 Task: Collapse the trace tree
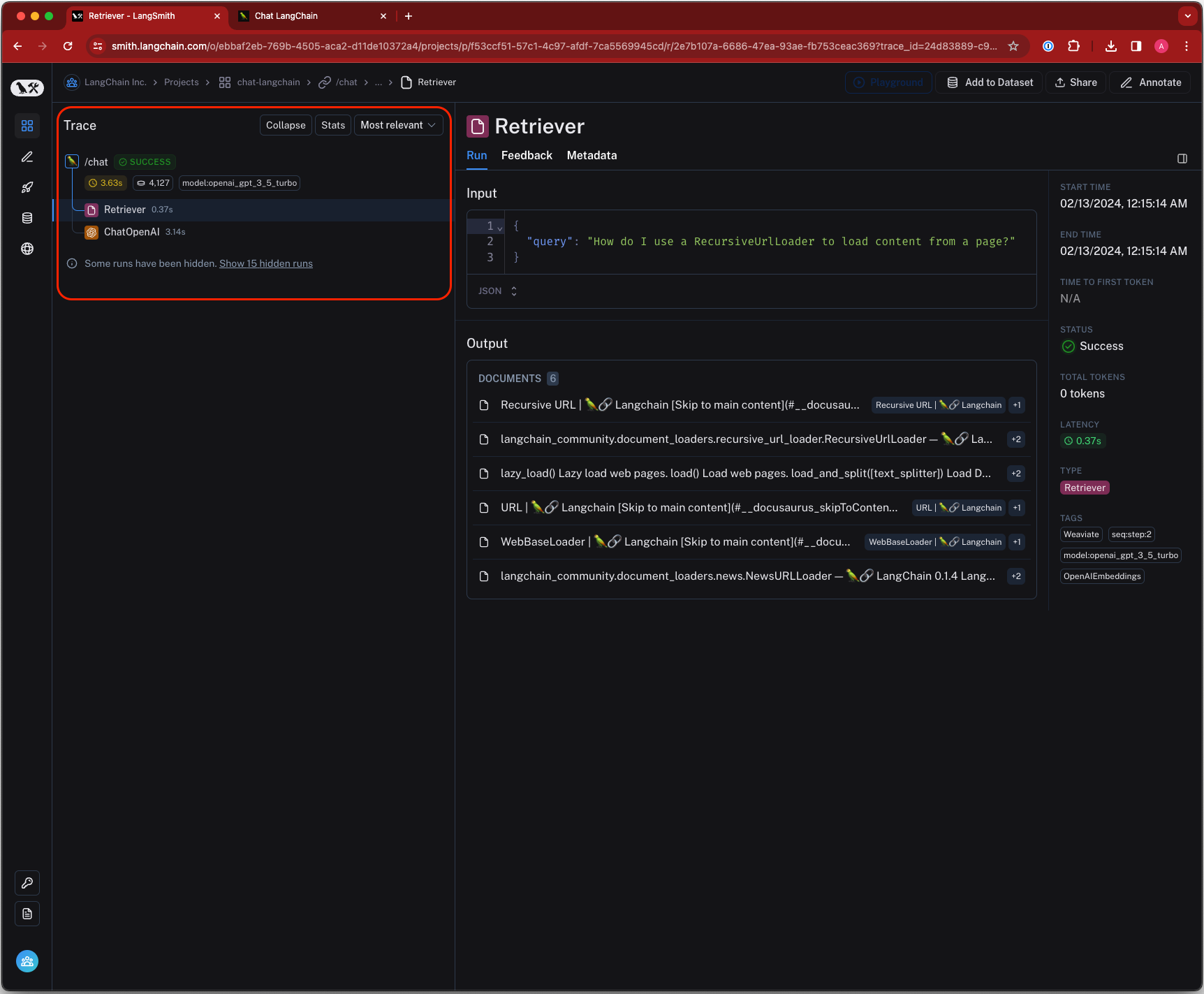pos(286,125)
